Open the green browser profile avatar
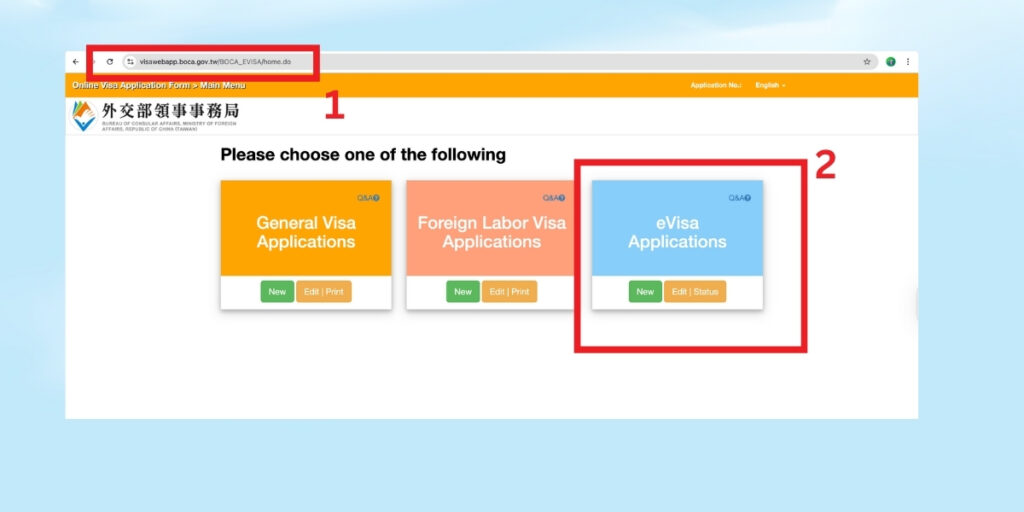 (x=891, y=62)
